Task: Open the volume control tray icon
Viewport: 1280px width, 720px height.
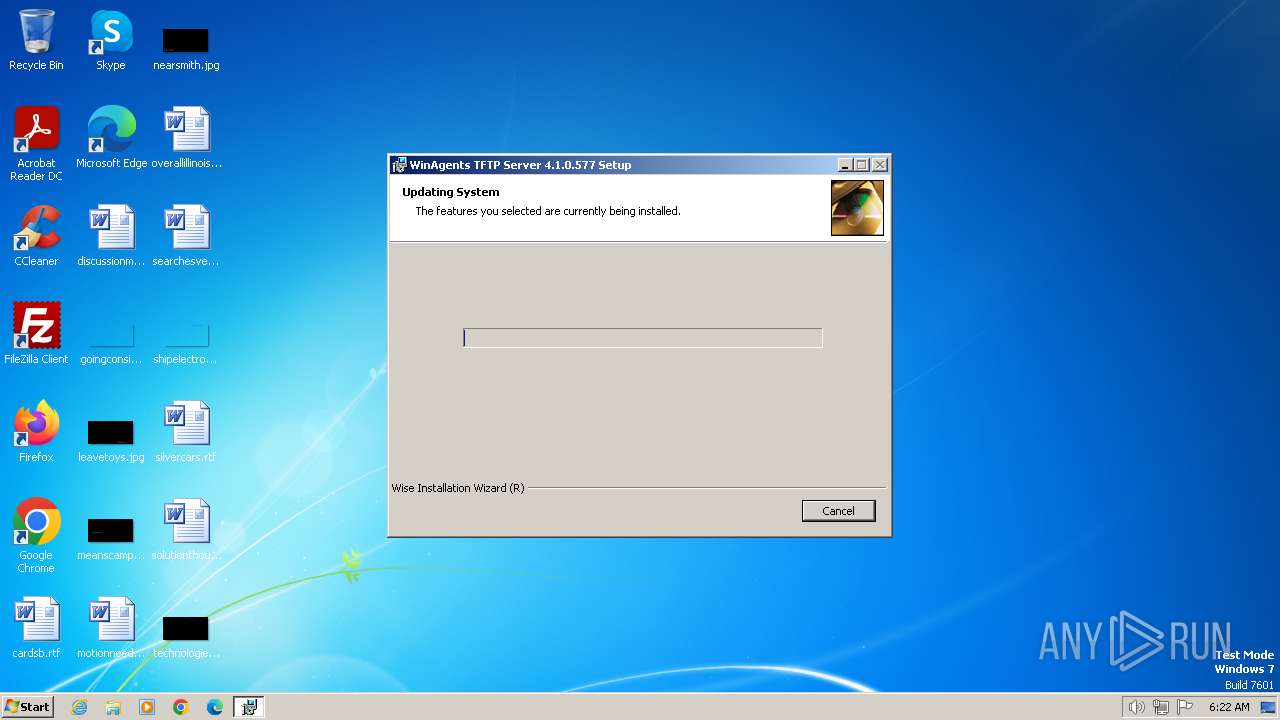Action: (x=1137, y=707)
